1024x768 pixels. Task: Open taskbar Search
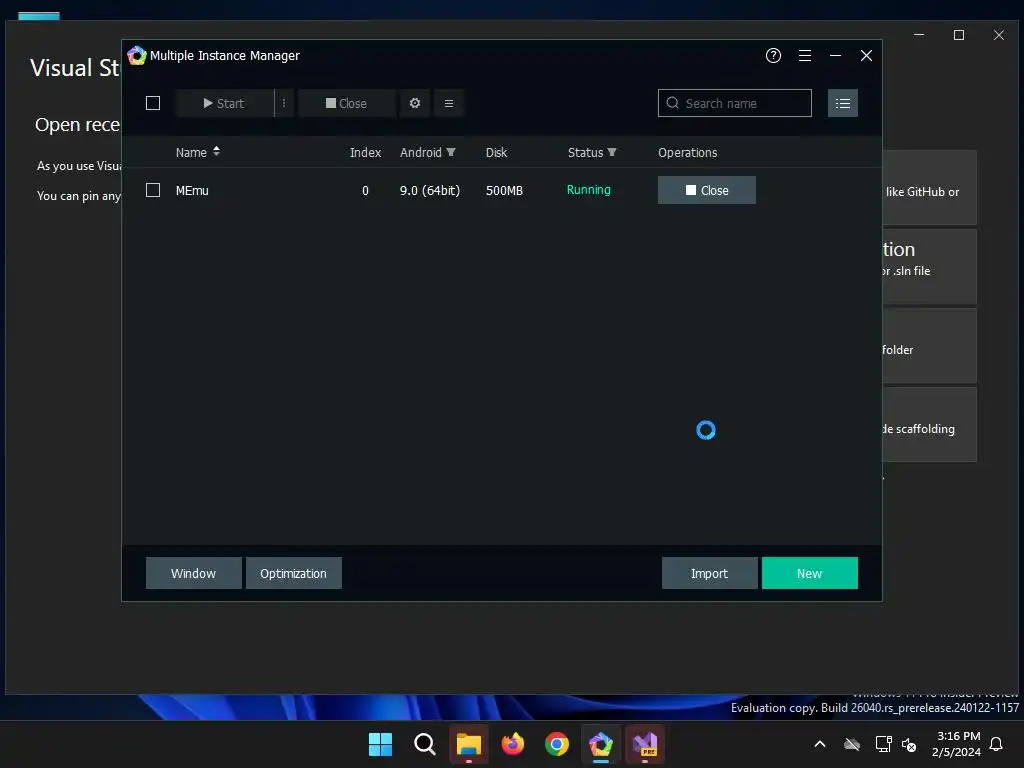click(424, 744)
